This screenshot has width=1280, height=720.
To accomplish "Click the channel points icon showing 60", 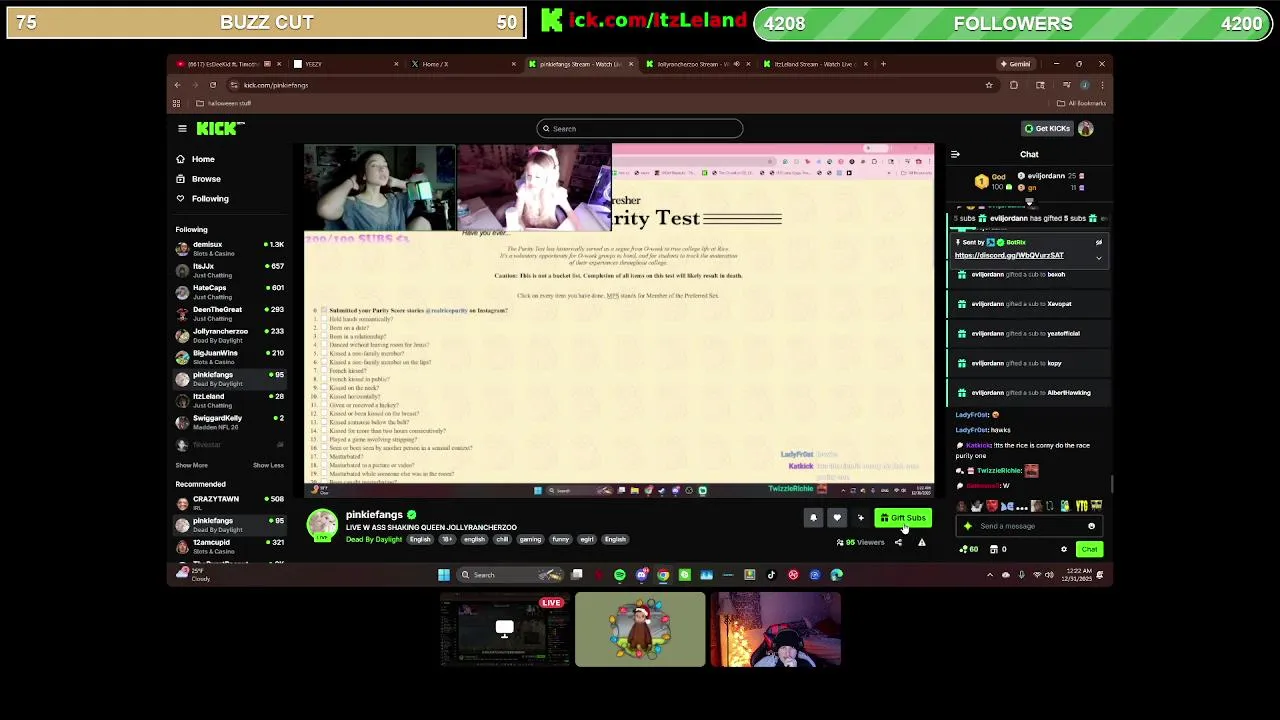I will [969, 549].
